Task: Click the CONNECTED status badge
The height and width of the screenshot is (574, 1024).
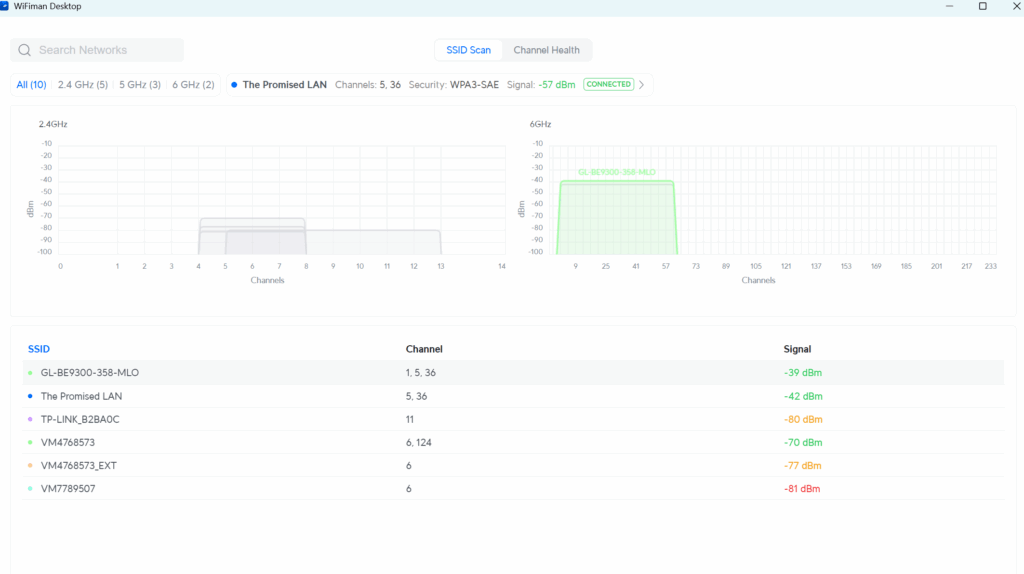Action: click(x=609, y=84)
